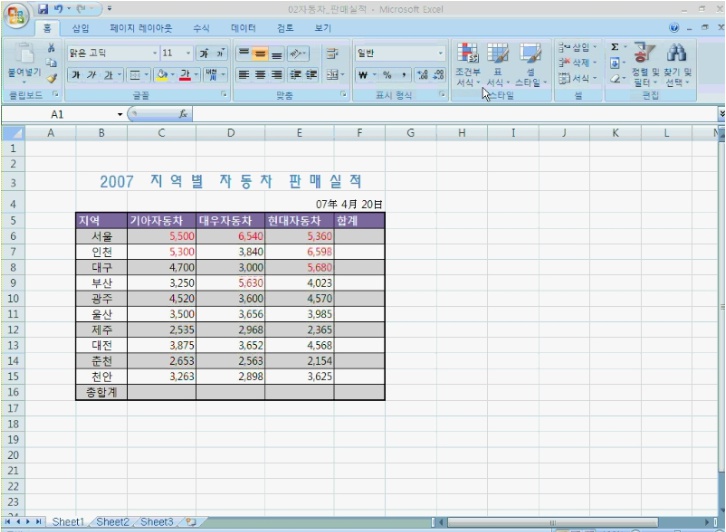The height and width of the screenshot is (532, 726).
Task: Toggle underline (가) formatting
Action: 108,75
